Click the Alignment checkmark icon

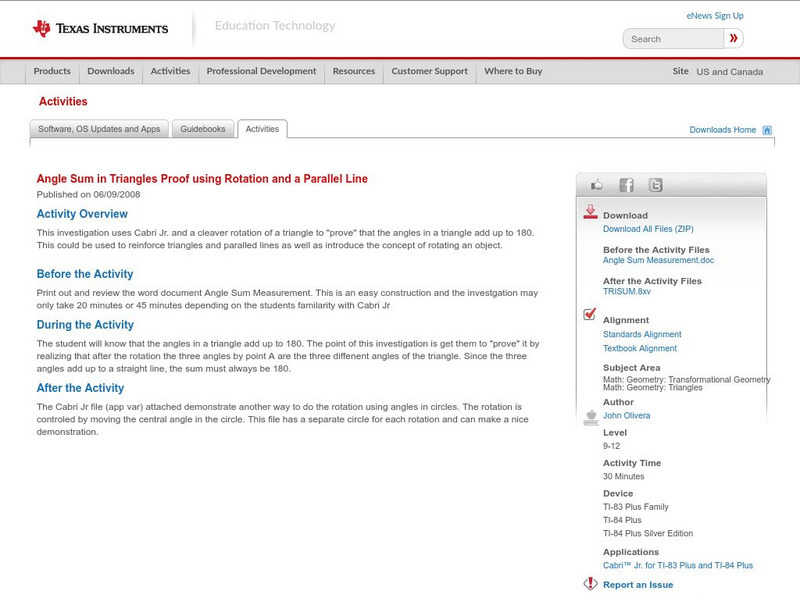click(x=590, y=314)
